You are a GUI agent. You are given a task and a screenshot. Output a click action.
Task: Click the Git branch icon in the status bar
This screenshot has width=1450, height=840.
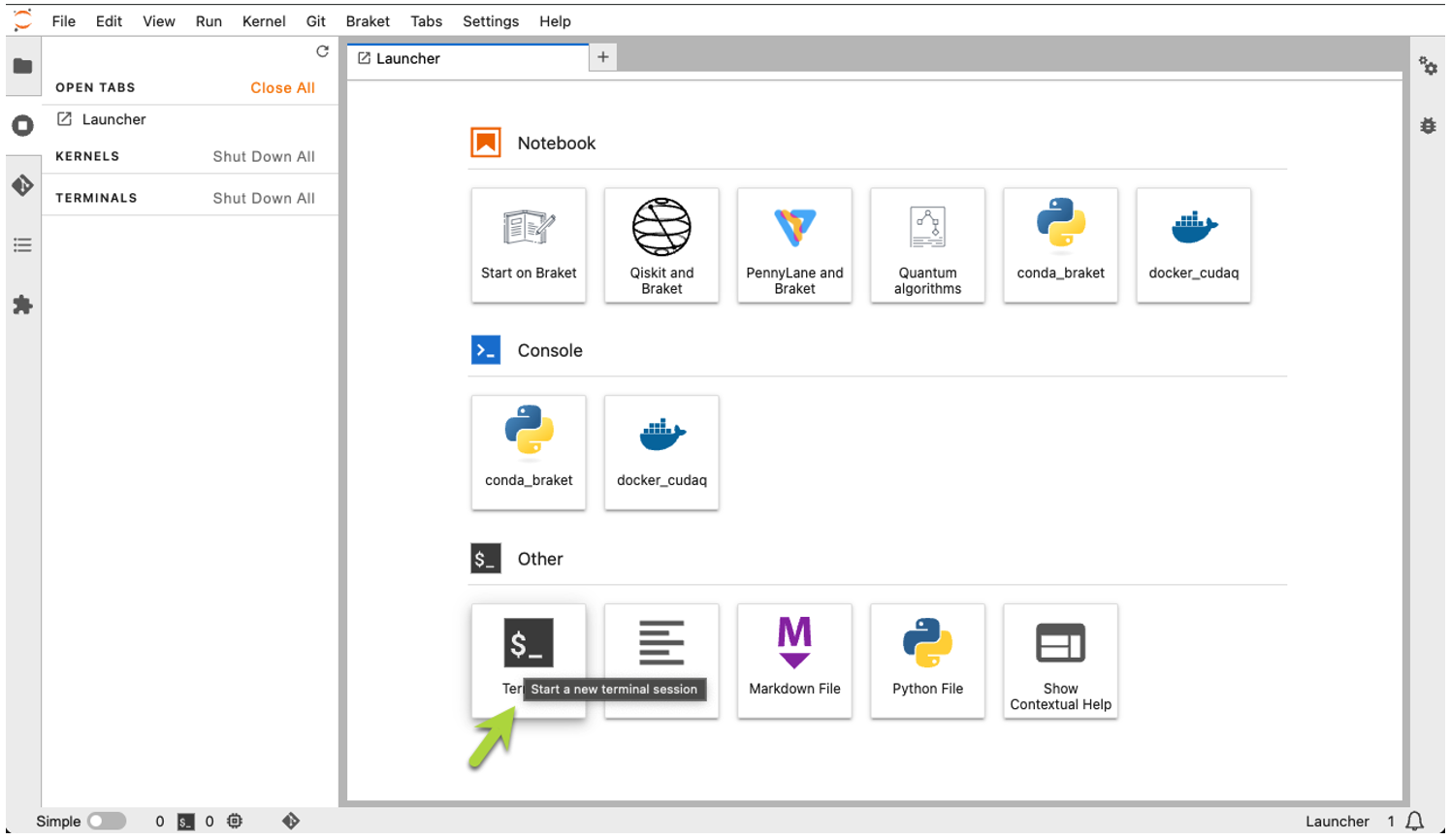tap(290, 821)
